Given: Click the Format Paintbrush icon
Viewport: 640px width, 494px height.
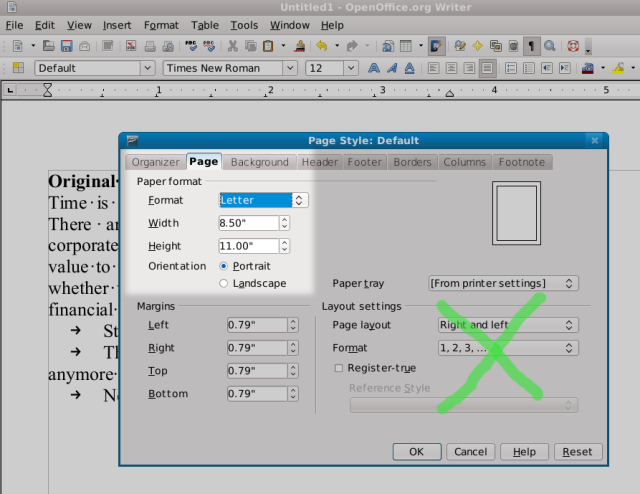Looking at the screenshot, I should [299, 46].
